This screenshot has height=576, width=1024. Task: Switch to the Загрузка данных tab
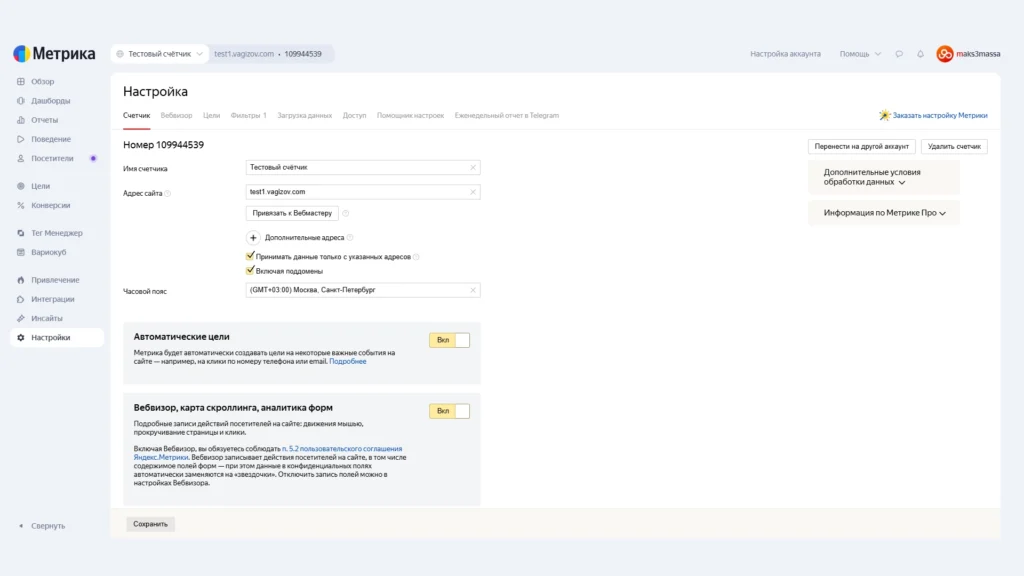[304, 116]
